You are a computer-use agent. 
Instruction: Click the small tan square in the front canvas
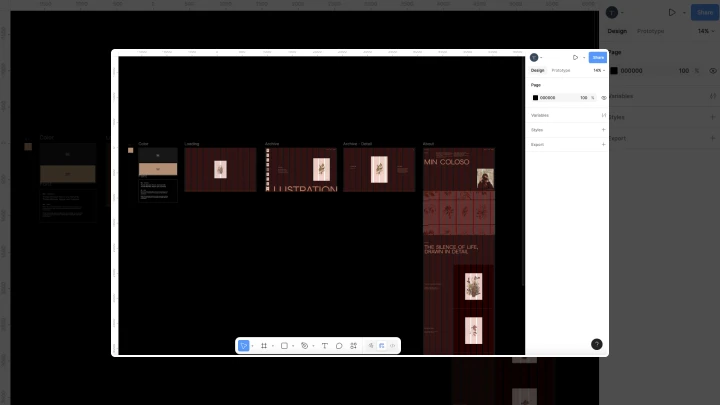pos(130,150)
